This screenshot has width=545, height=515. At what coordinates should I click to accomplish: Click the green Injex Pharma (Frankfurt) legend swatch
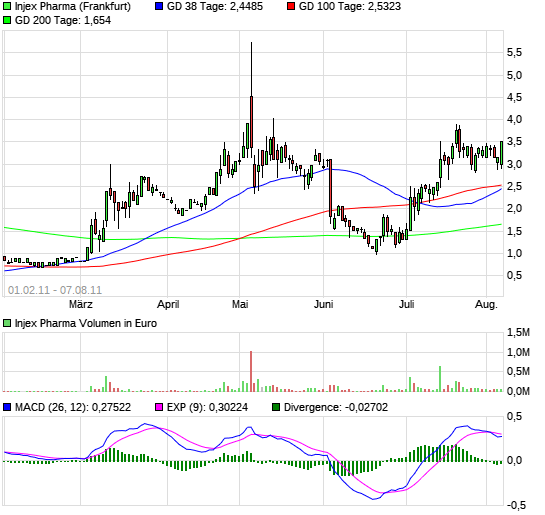pyautogui.click(x=7, y=6)
